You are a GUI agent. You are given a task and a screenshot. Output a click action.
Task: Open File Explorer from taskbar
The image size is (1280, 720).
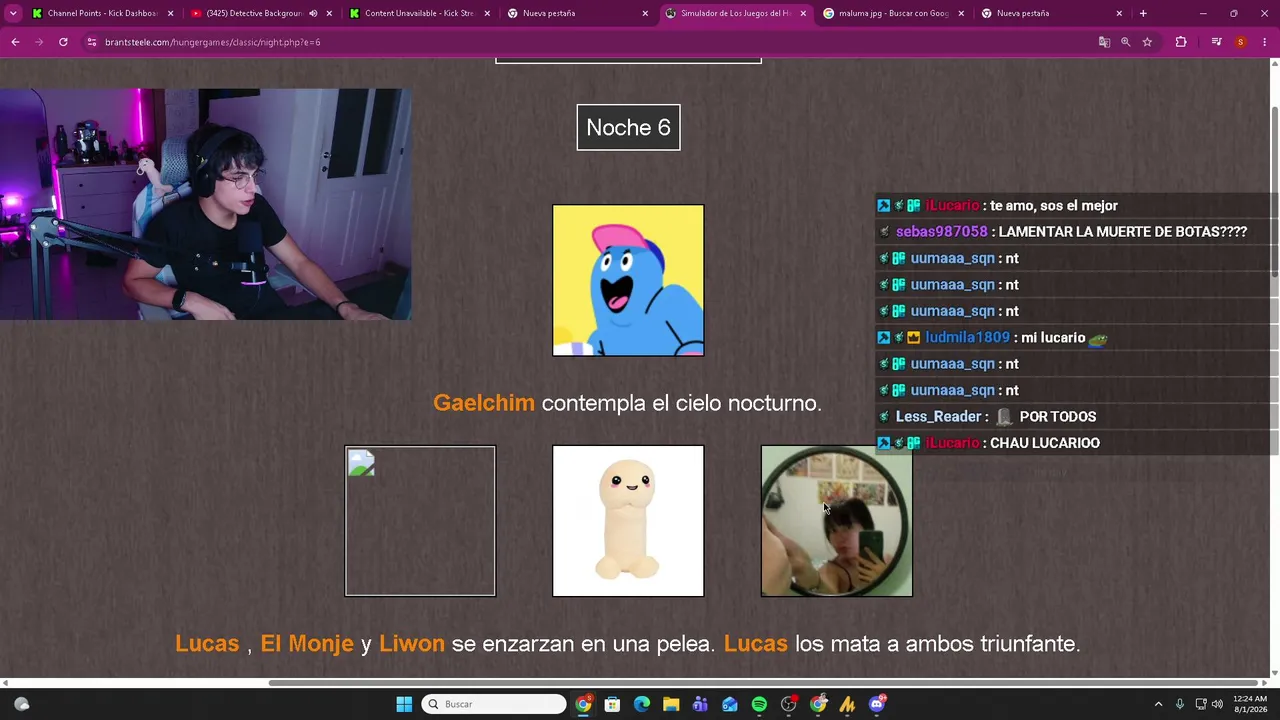[x=671, y=704]
